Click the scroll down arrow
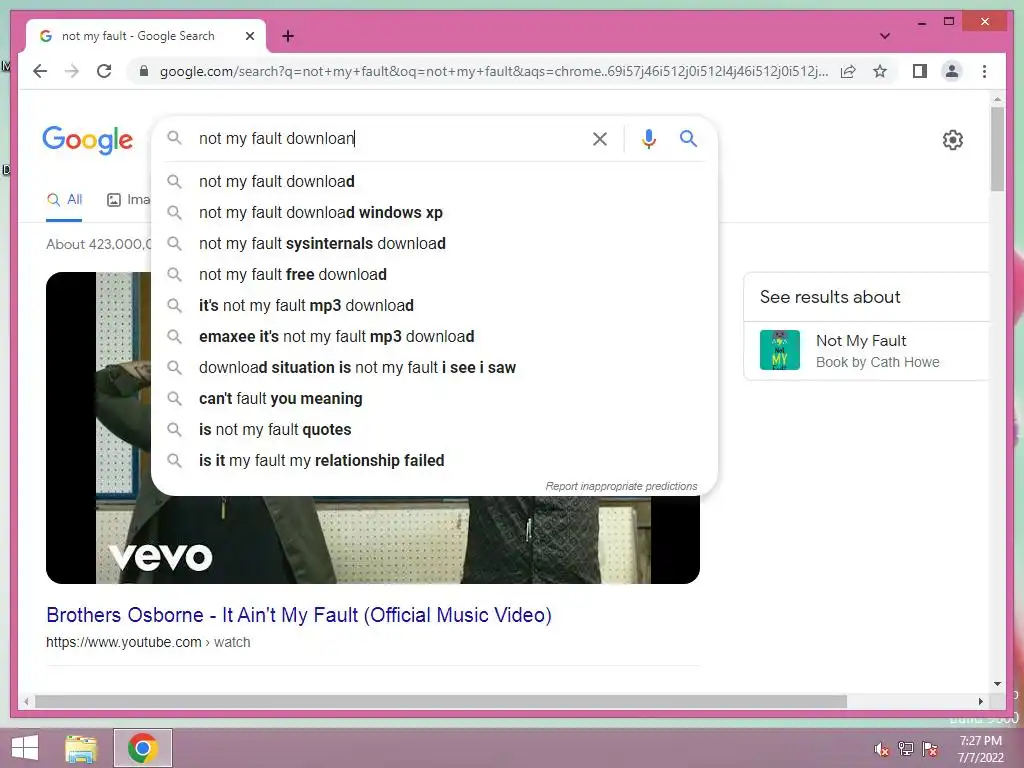 (x=997, y=684)
